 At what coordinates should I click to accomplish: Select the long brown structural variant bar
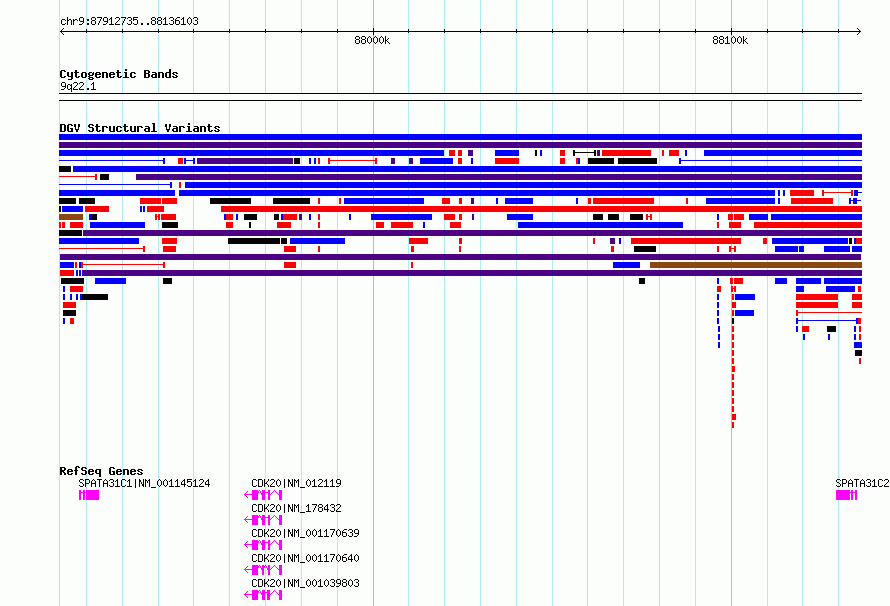point(755,265)
